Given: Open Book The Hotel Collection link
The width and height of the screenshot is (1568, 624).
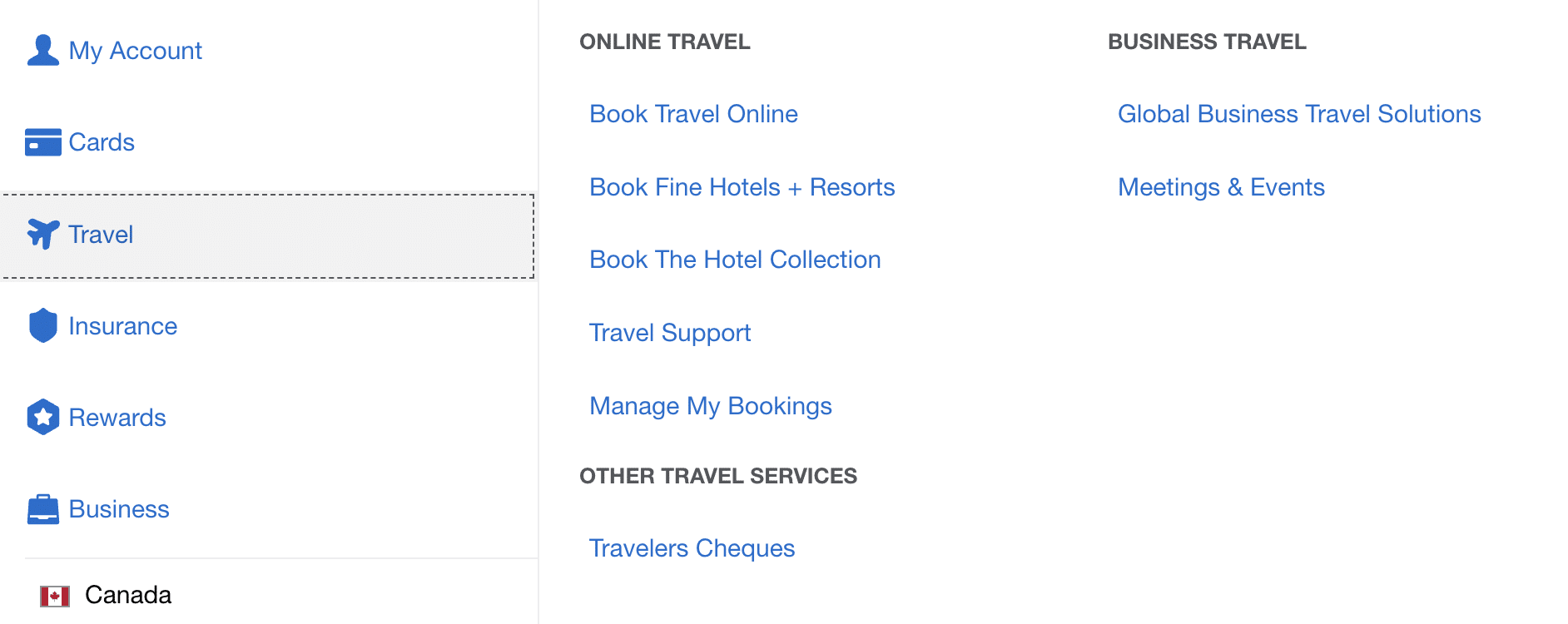Looking at the screenshot, I should (x=734, y=260).
